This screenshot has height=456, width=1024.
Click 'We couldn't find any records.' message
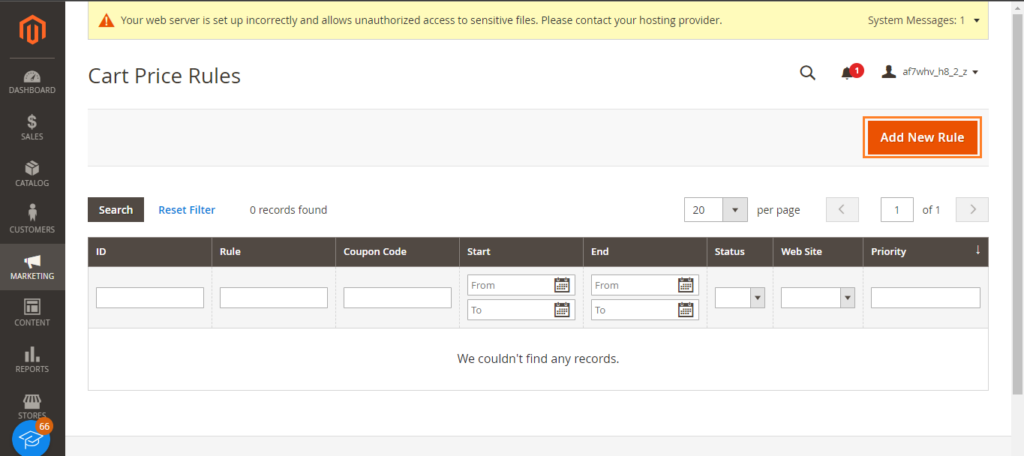(x=538, y=359)
